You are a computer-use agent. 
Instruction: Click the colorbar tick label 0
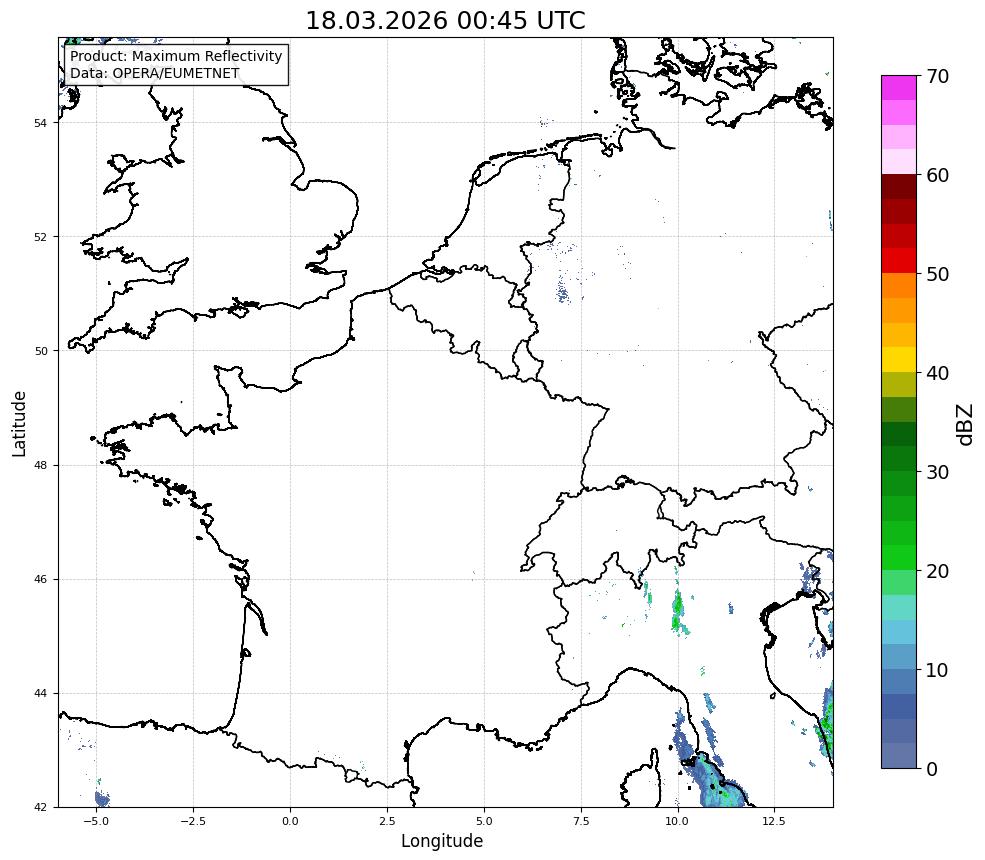(x=932, y=769)
